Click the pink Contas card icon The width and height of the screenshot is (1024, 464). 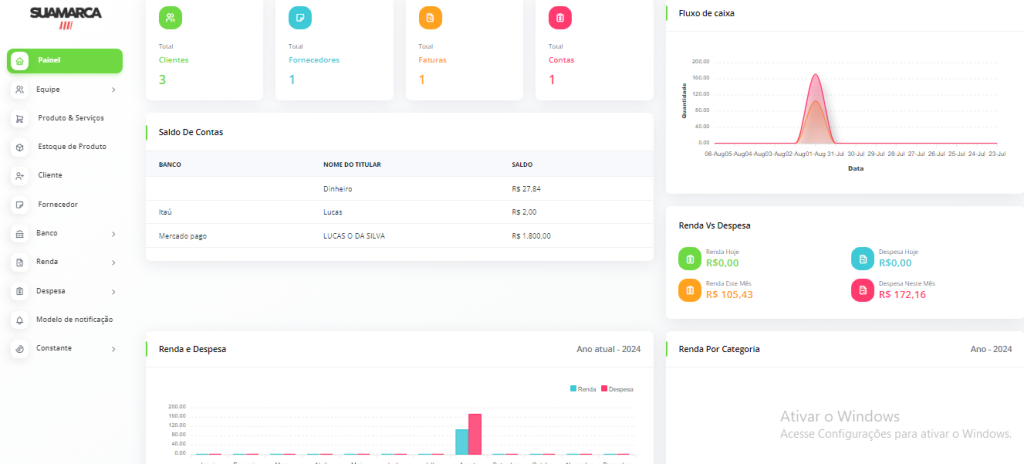coord(560,18)
